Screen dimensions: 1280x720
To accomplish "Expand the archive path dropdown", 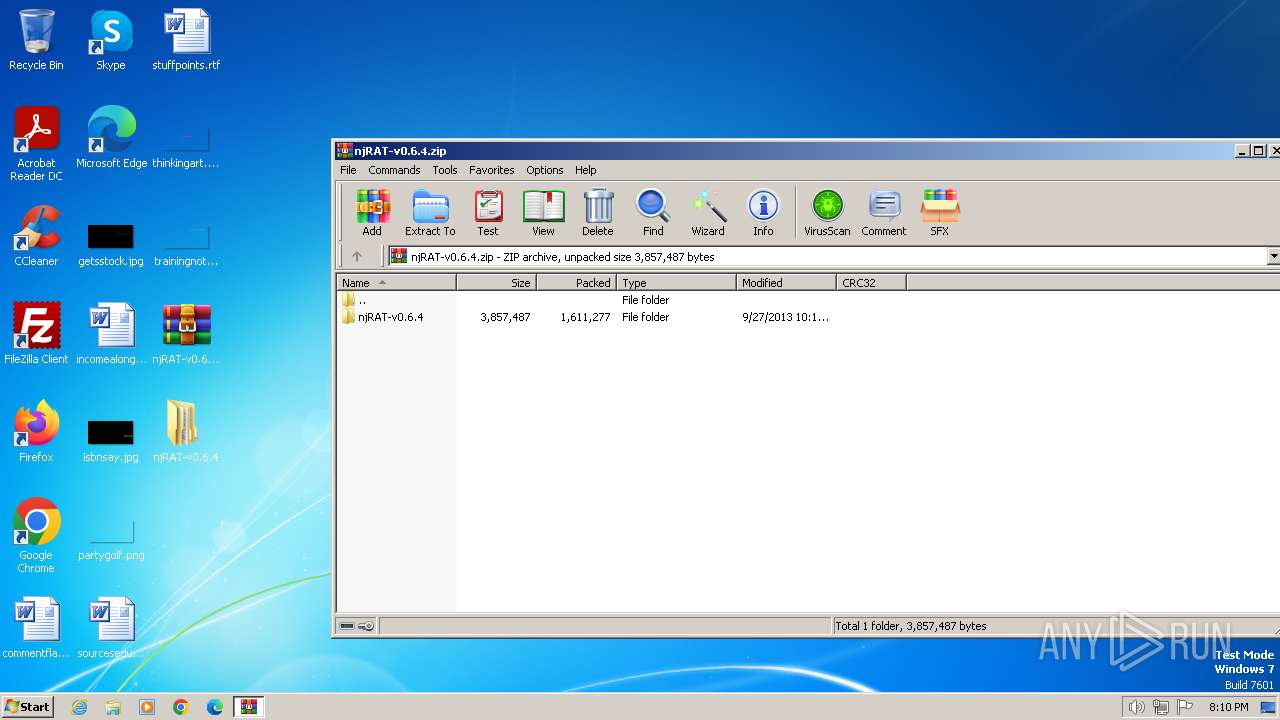I will (1273, 257).
